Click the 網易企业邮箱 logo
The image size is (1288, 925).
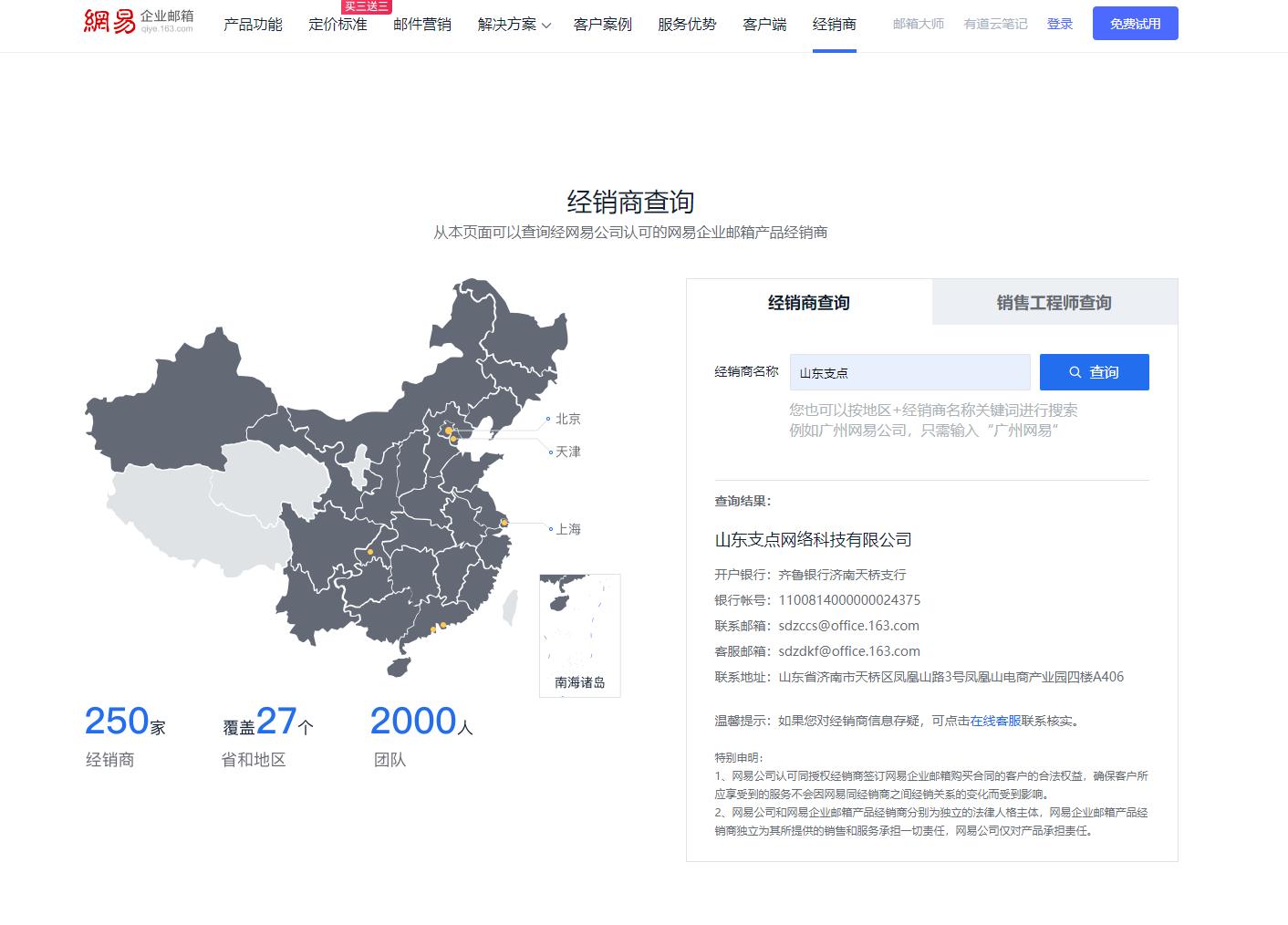point(139,23)
